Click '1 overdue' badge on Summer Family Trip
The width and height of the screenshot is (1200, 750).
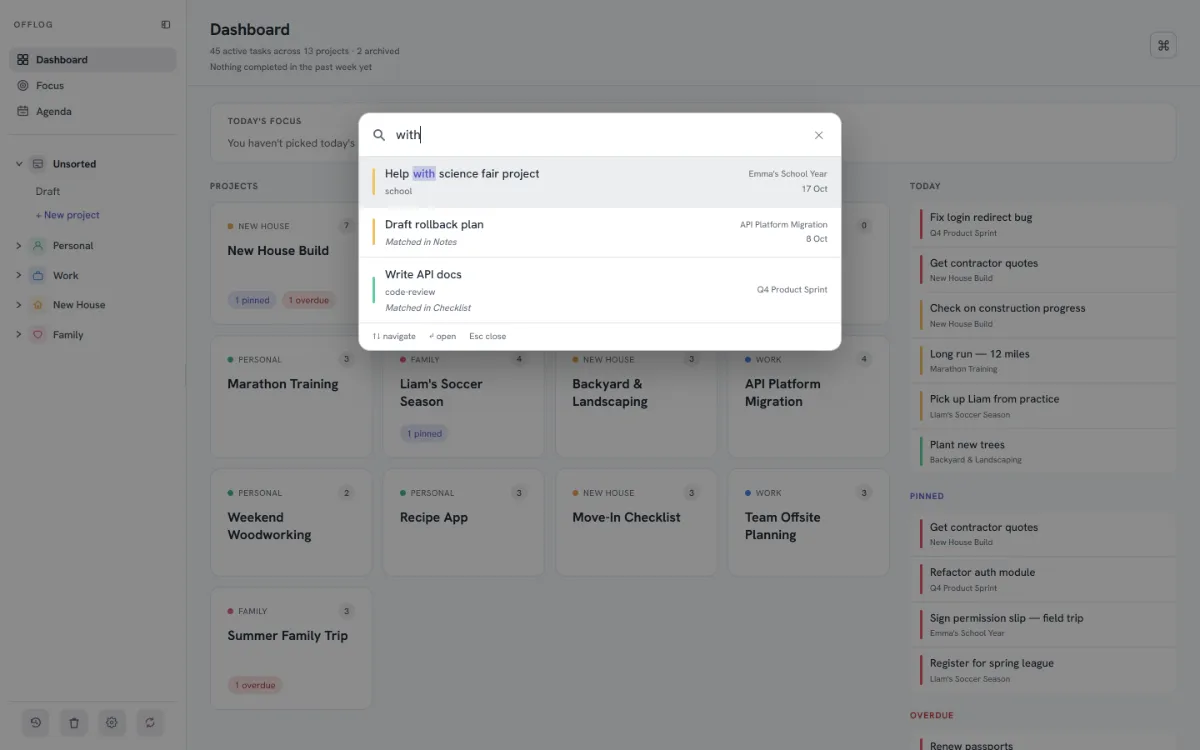pyautogui.click(x=254, y=686)
